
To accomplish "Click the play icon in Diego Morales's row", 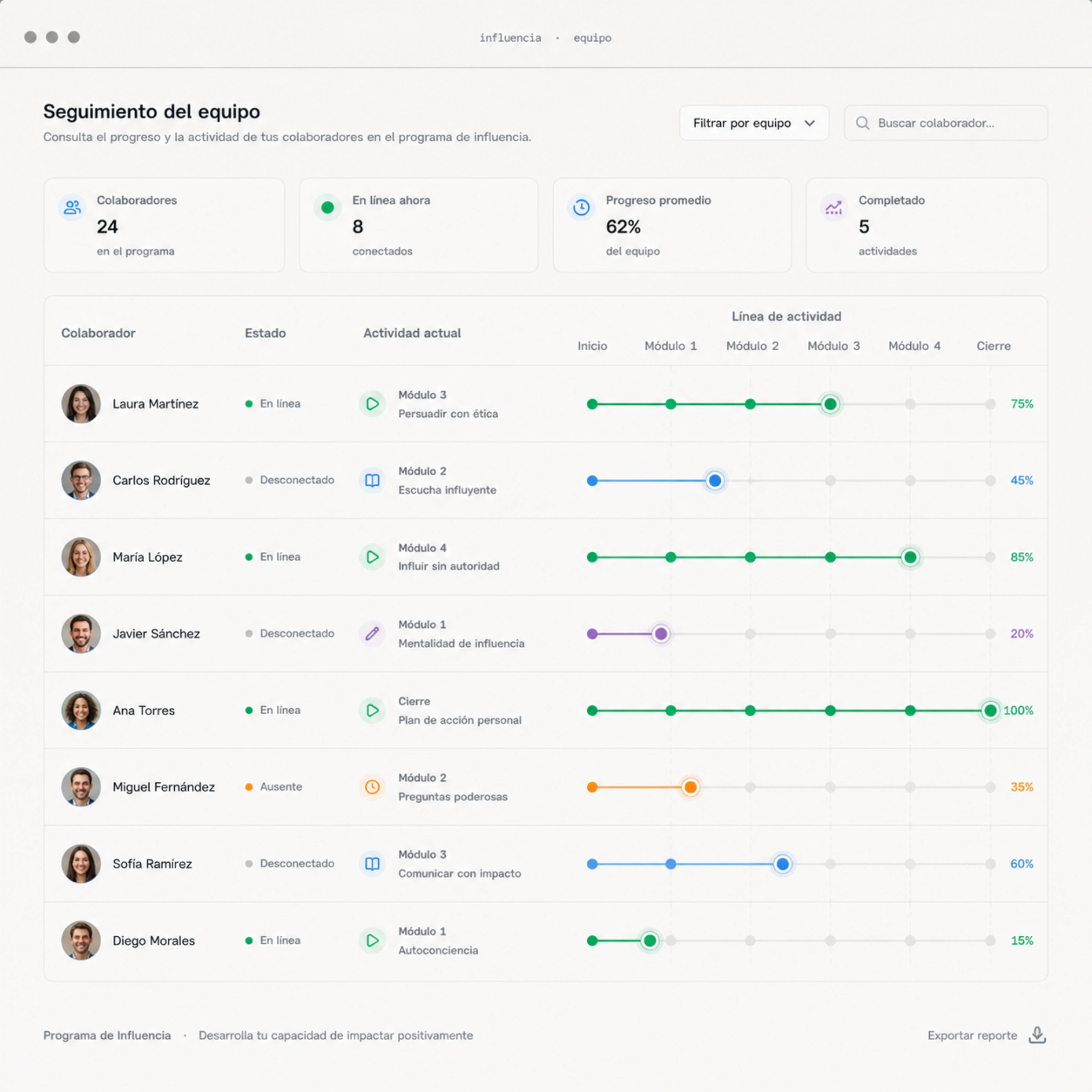I will [372, 941].
